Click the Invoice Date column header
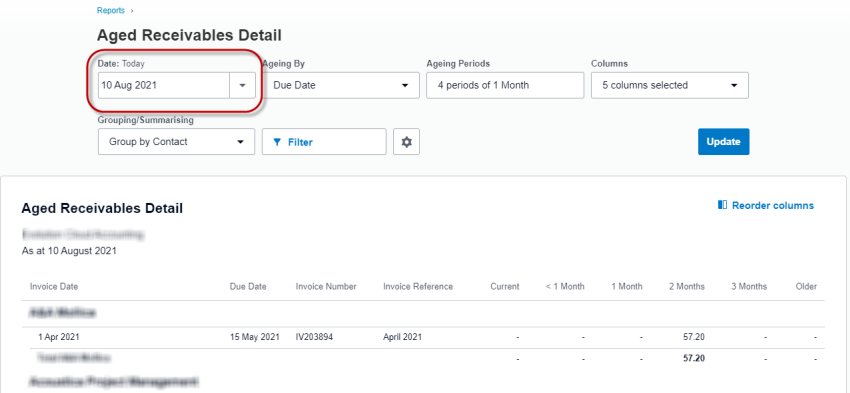850x393 pixels. click(54, 286)
